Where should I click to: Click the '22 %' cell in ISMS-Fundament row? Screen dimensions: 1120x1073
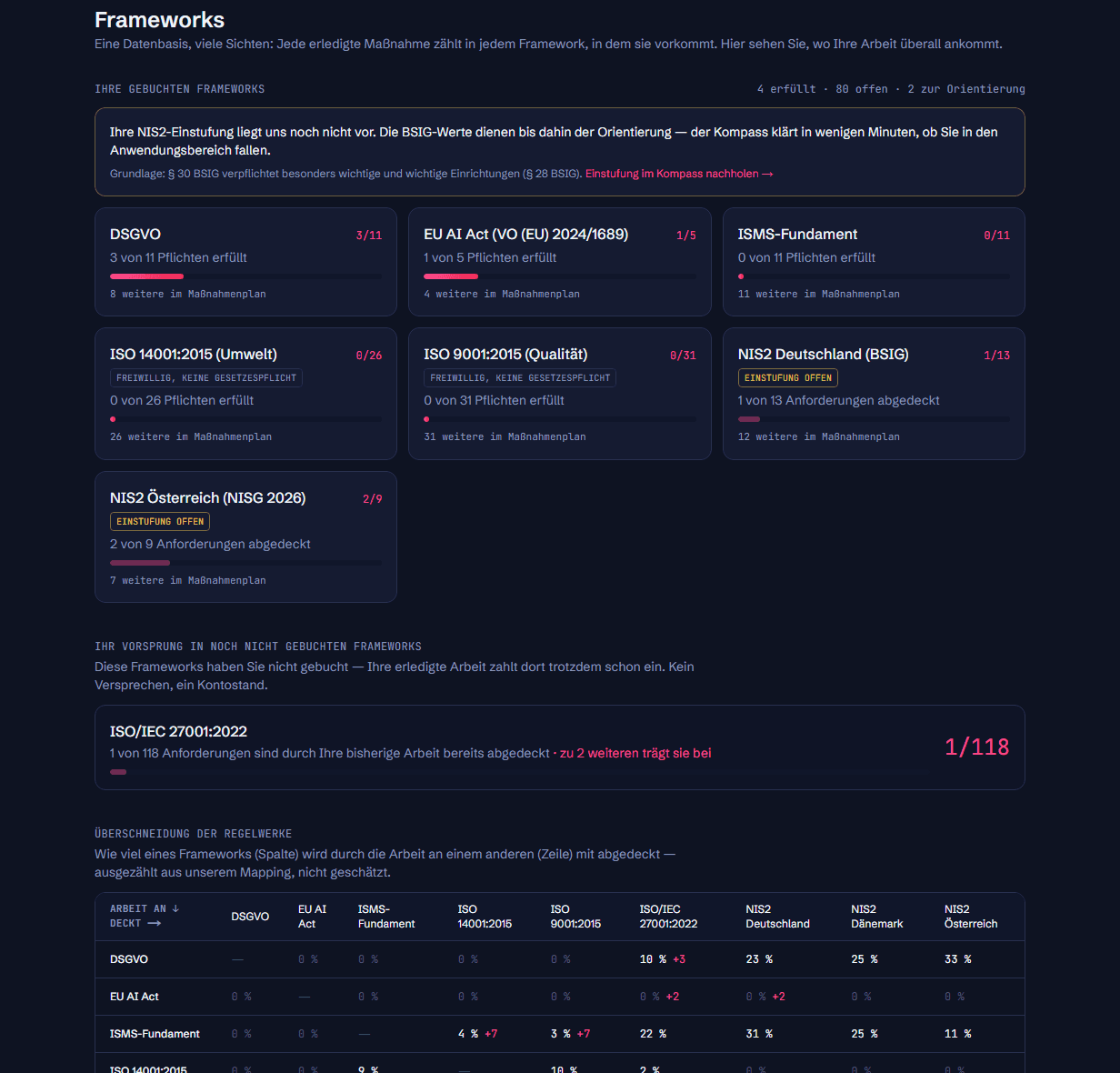(654, 1034)
